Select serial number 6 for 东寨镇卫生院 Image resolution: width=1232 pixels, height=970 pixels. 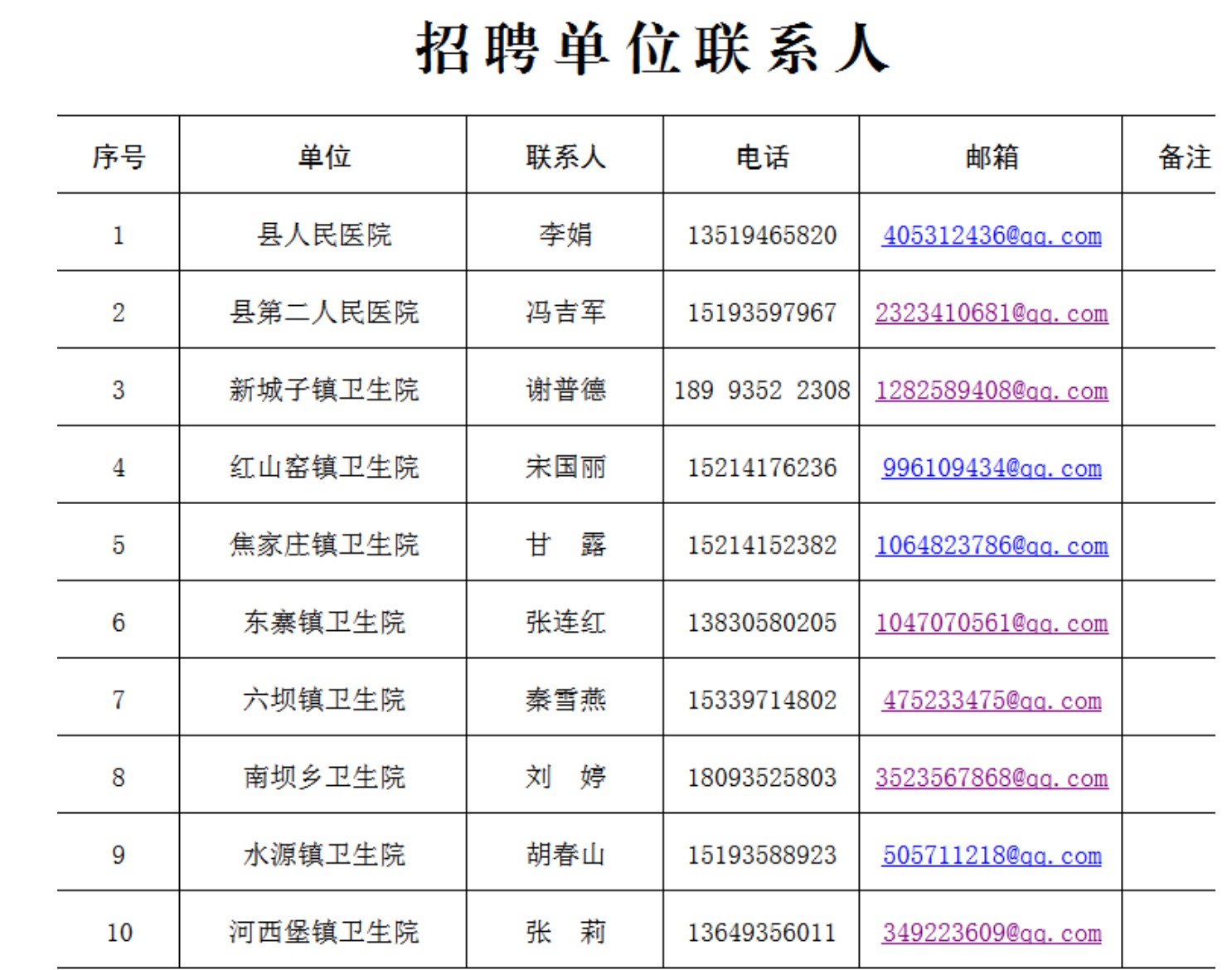(119, 623)
